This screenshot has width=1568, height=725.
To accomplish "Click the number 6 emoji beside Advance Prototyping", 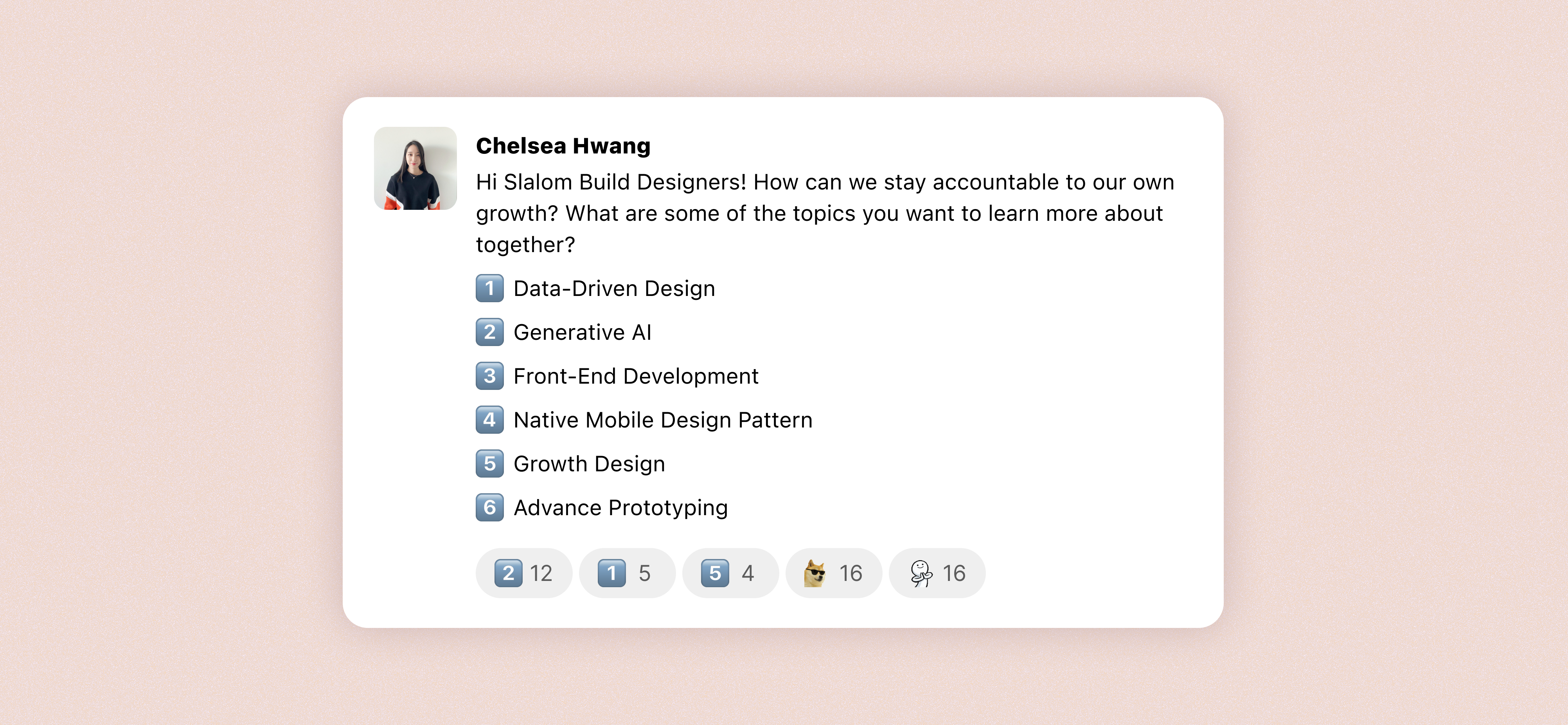I will click(x=489, y=507).
